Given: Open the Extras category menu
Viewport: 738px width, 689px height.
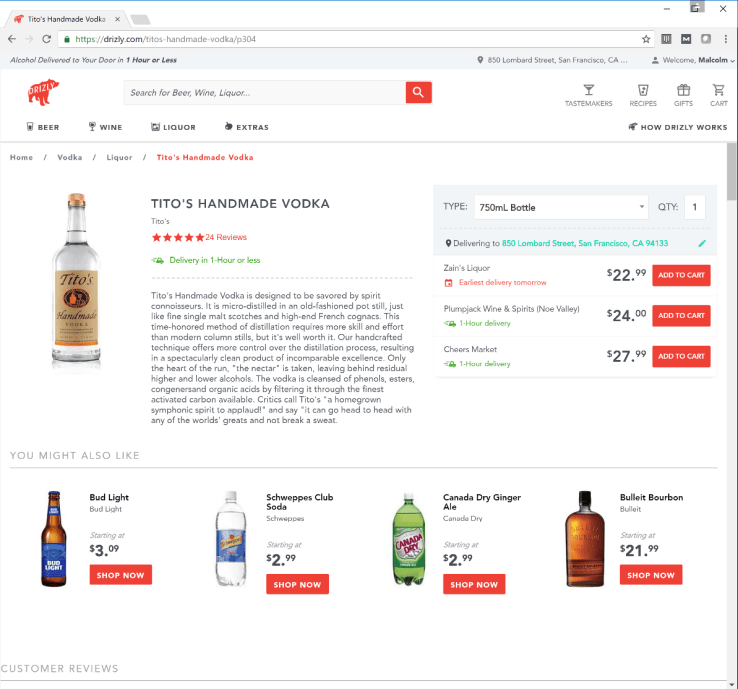Looking at the screenshot, I should point(247,127).
